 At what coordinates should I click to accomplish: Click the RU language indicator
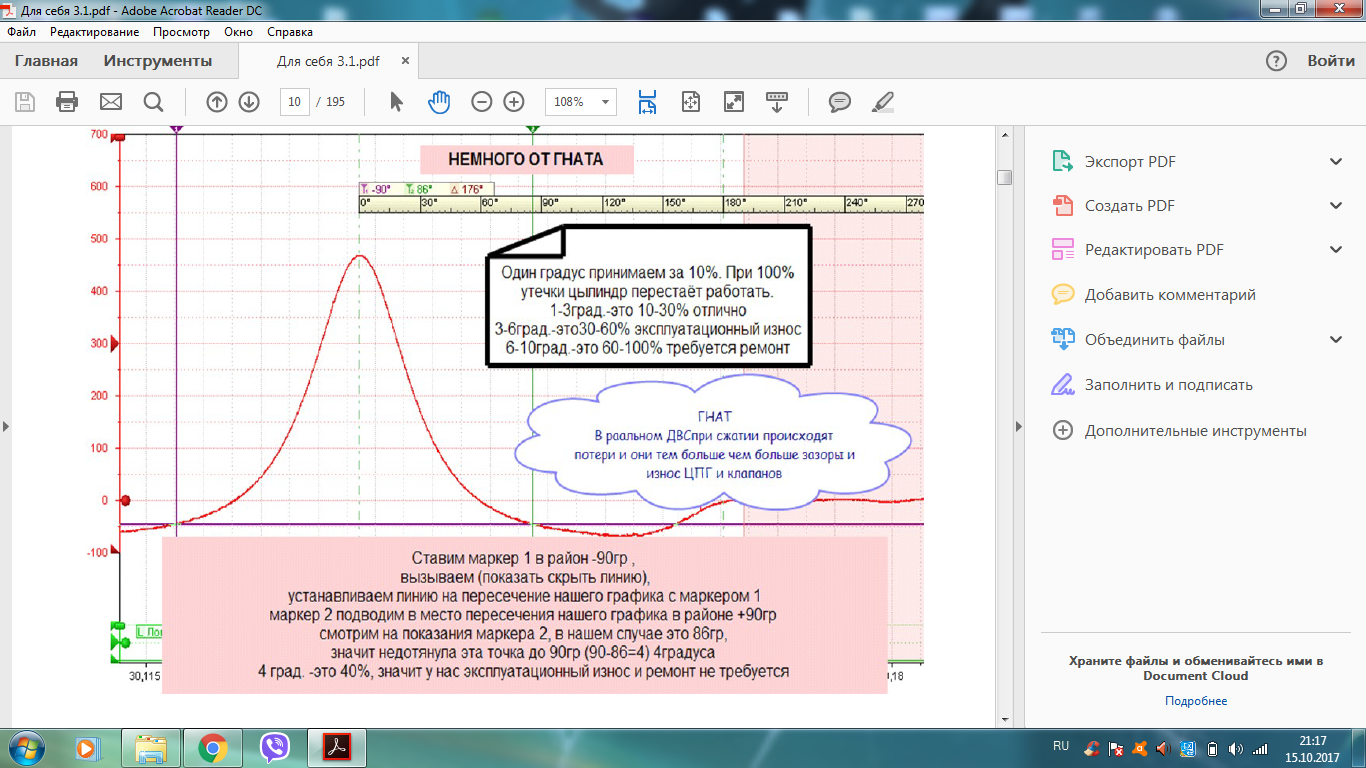coord(1061,746)
